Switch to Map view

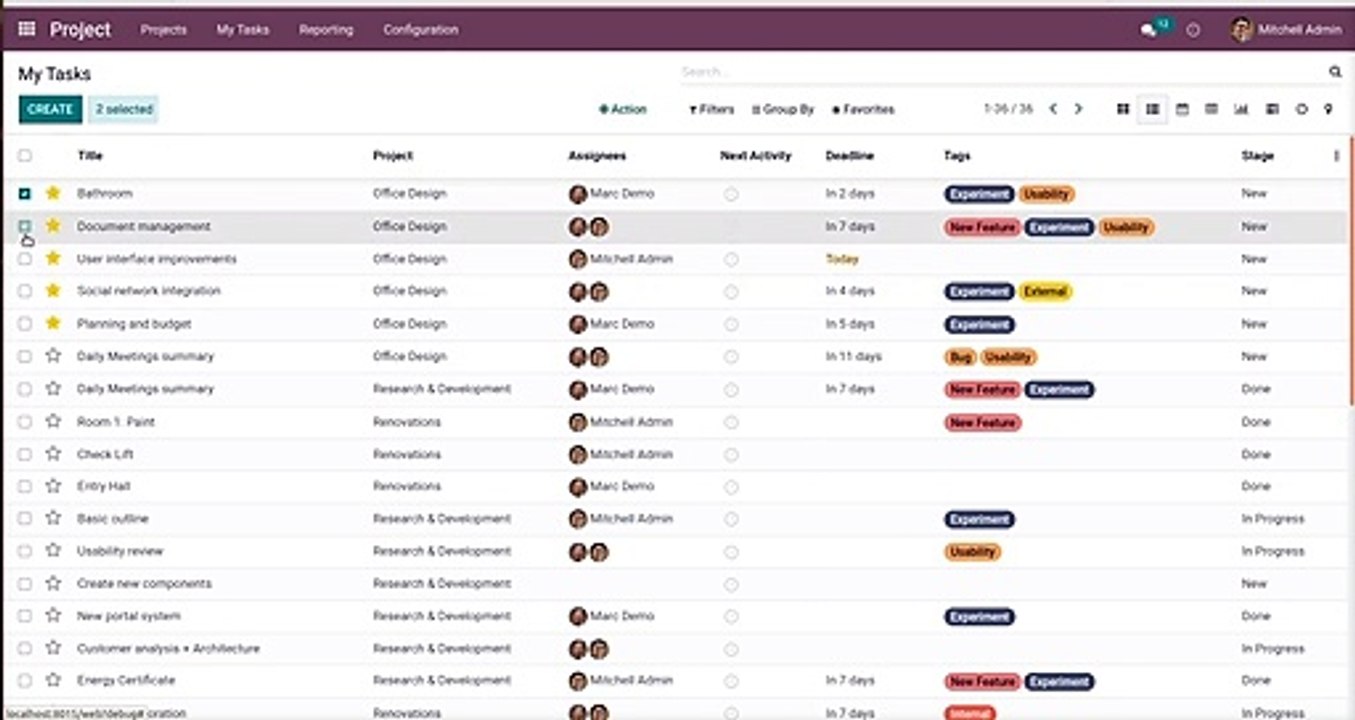pos(1328,109)
